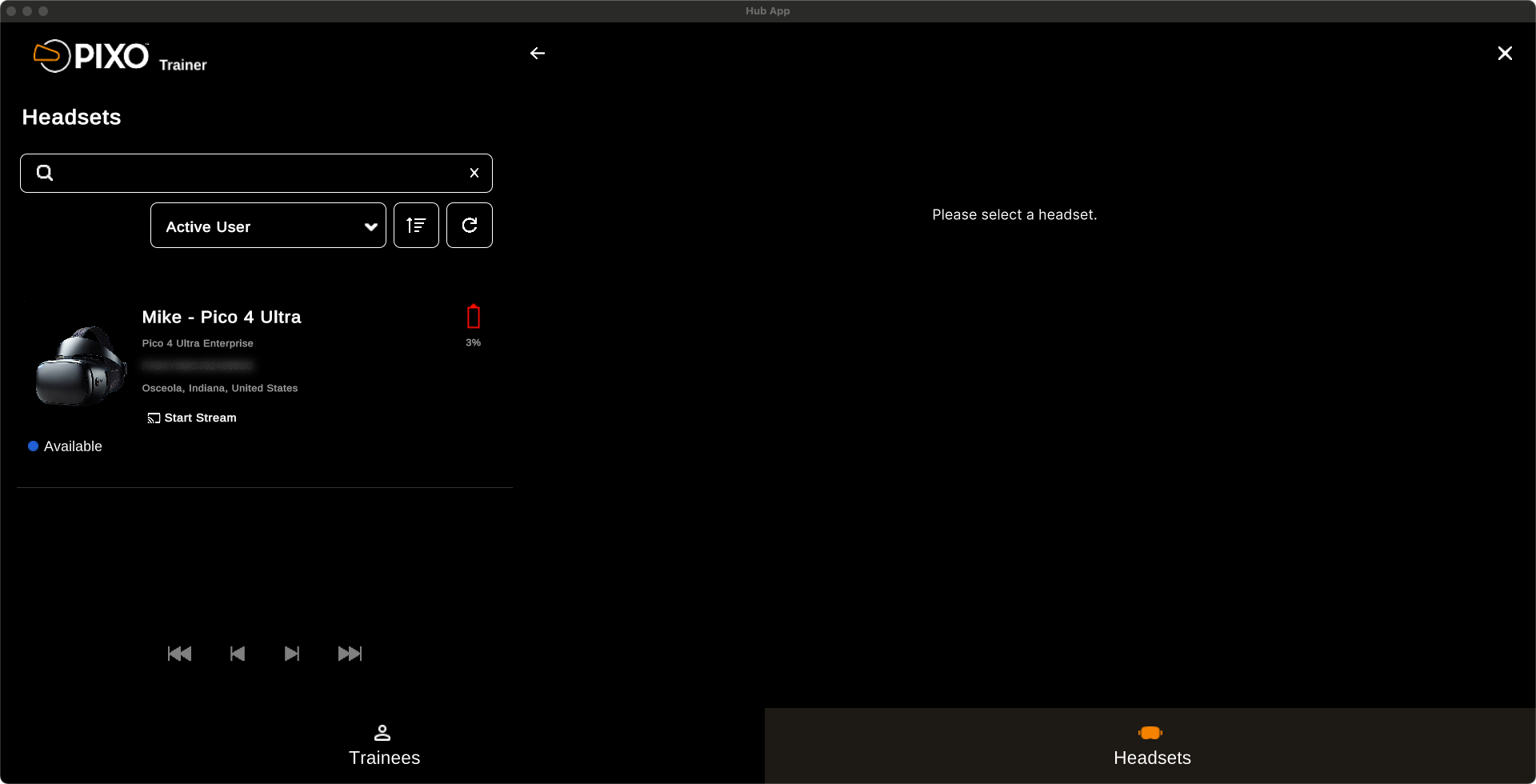Close the headset detail panel
The image size is (1536, 784).
tap(1505, 54)
